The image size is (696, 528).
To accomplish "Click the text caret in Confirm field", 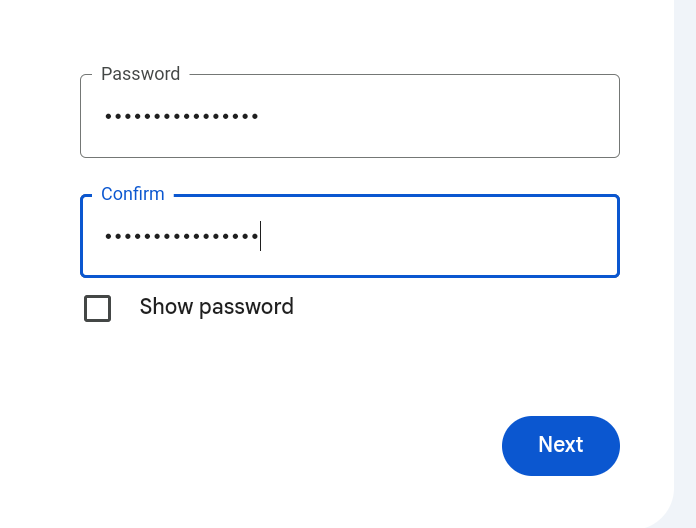I will pyautogui.click(x=260, y=237).
